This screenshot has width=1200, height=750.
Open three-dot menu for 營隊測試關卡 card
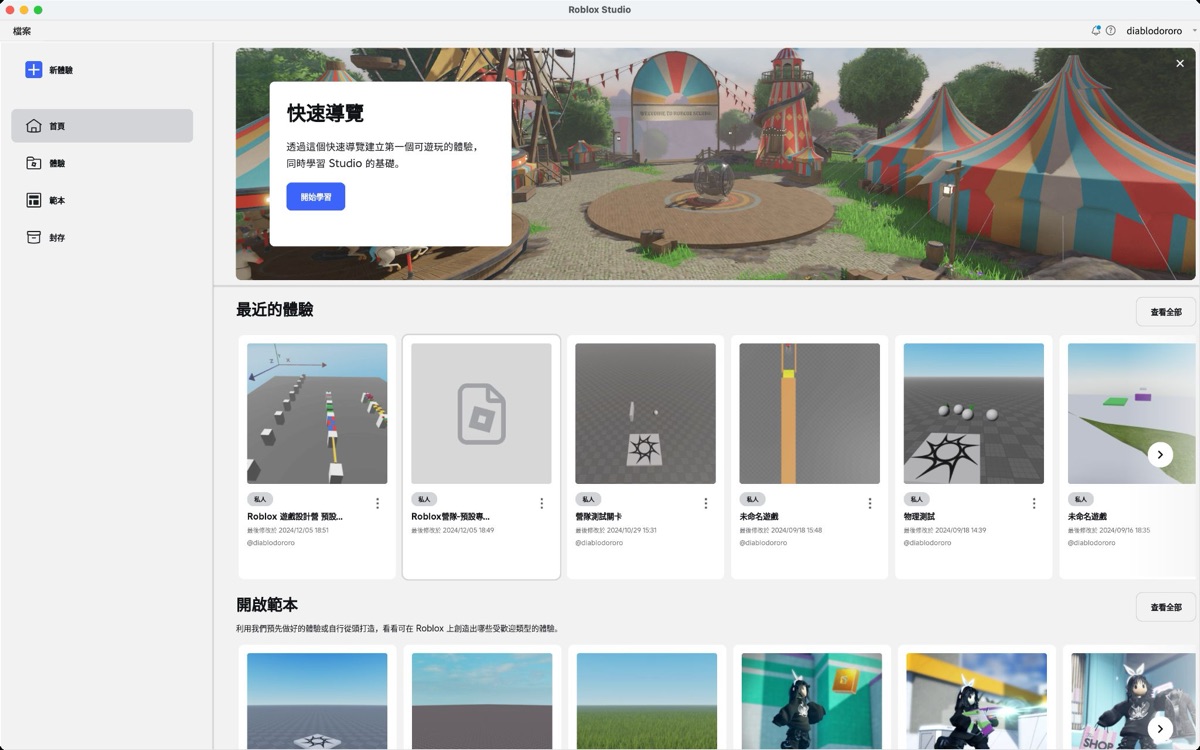click(705, 503)
